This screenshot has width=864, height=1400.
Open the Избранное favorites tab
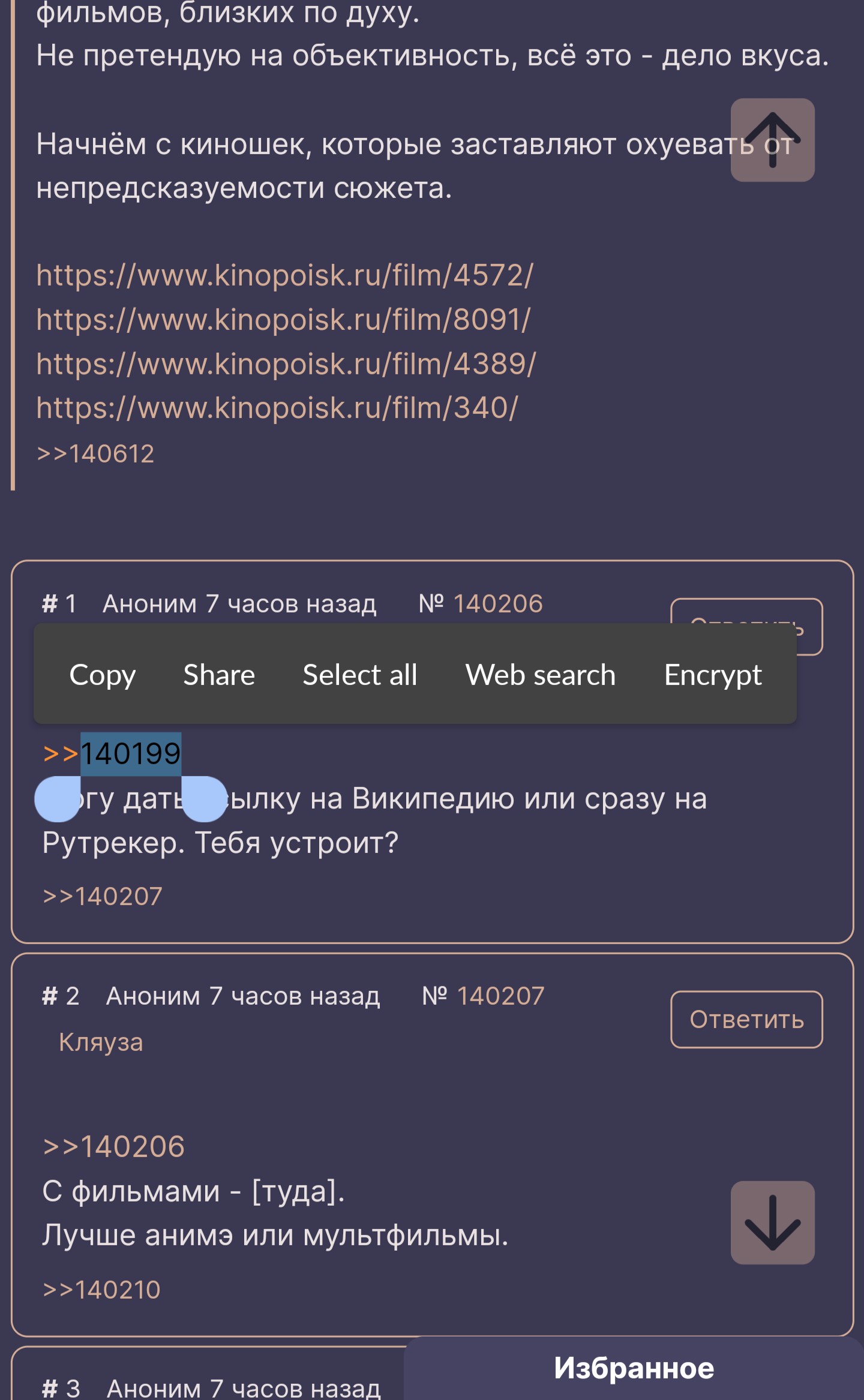point(634,1368)
